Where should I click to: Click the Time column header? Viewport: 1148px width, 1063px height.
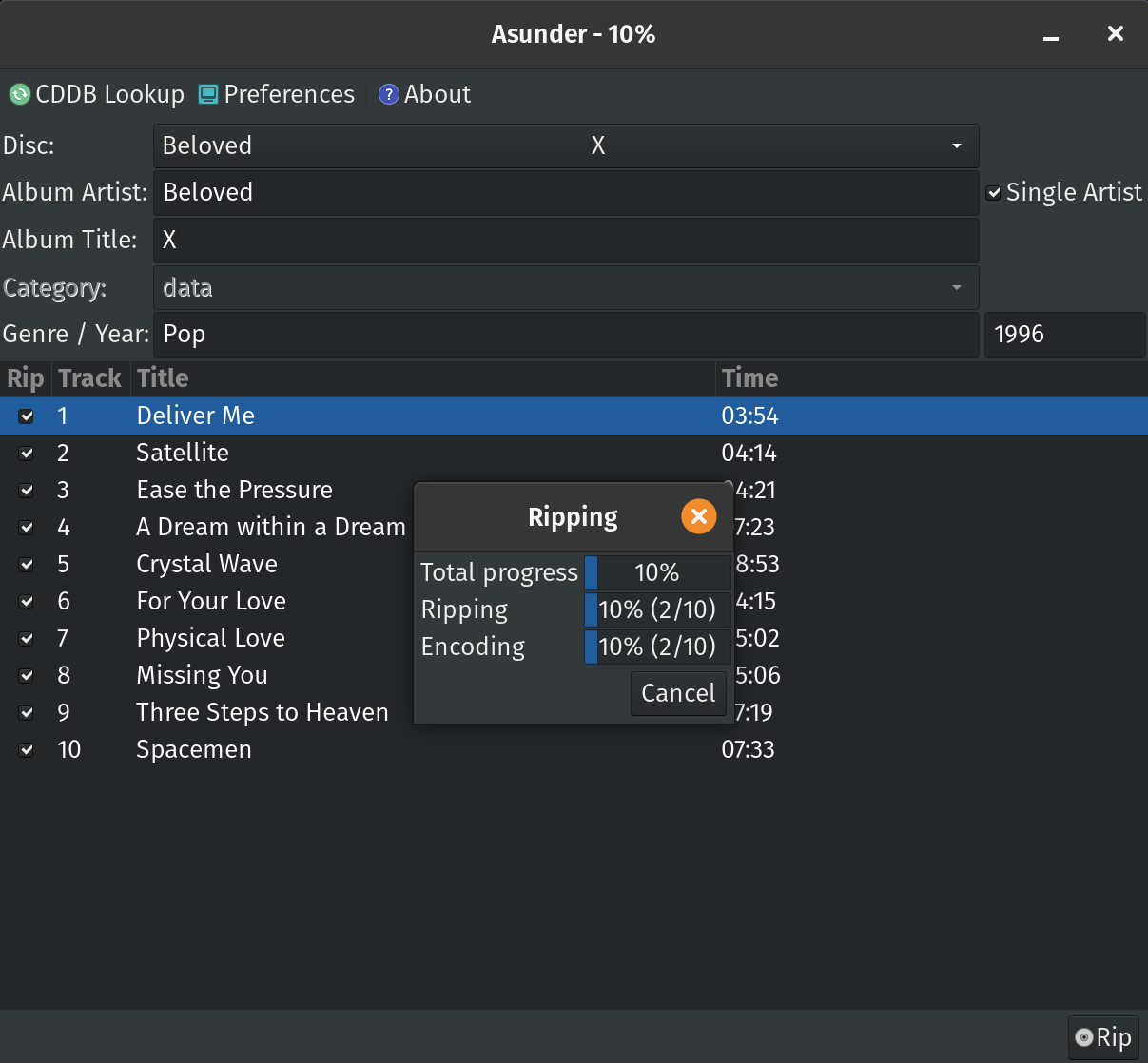tap(749, 378)
